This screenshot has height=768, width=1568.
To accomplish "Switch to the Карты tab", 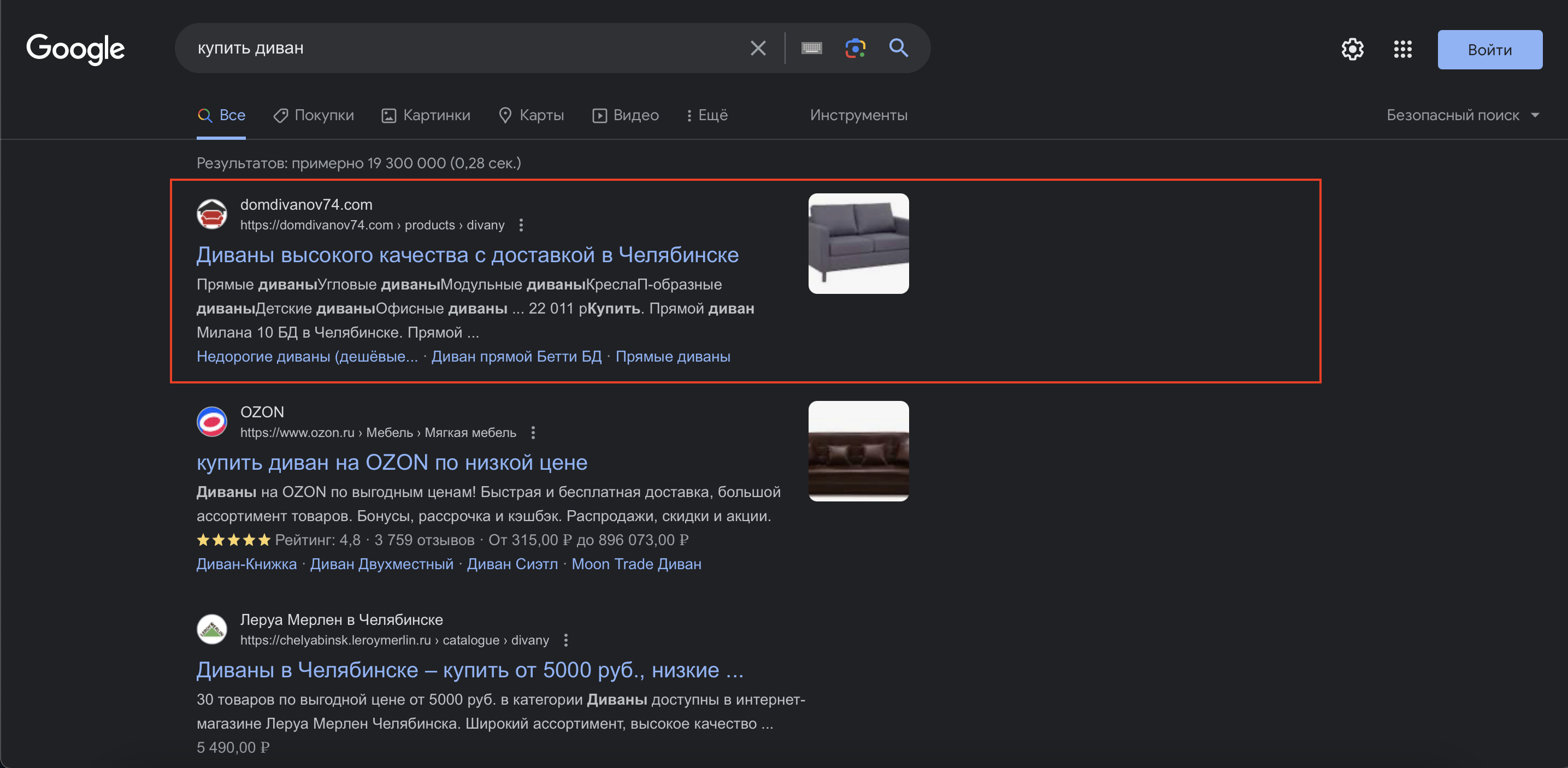I will click(532, 115).
